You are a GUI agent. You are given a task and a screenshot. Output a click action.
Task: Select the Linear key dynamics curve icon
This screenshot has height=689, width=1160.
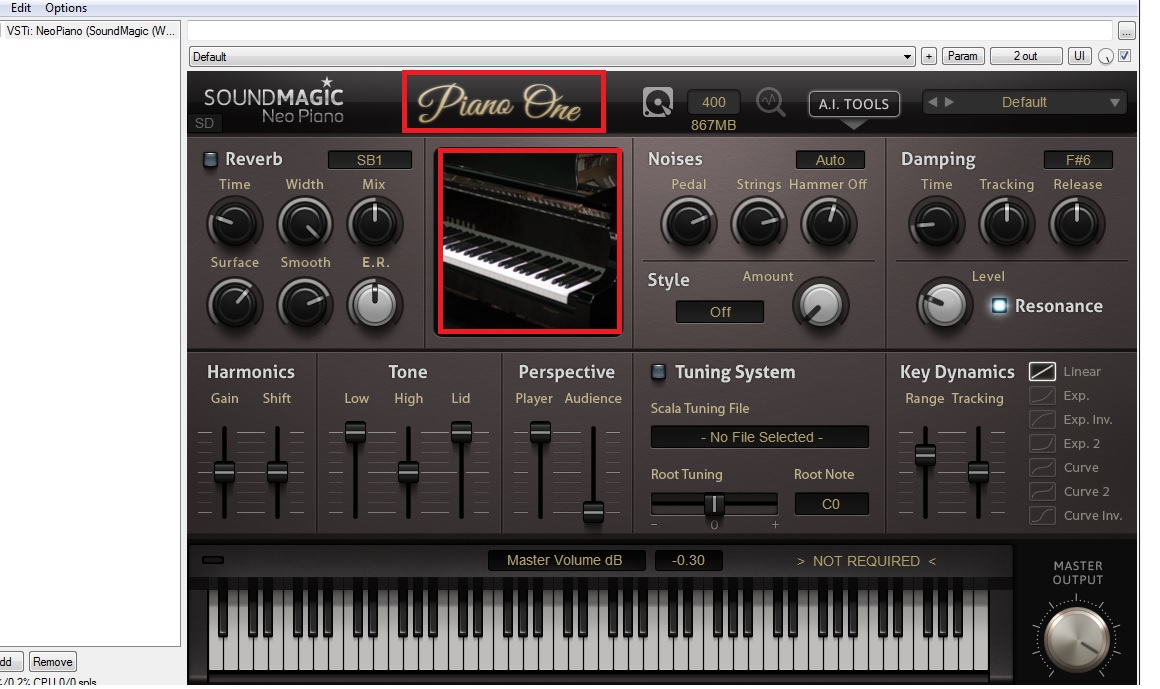(x=1042, y=372)
